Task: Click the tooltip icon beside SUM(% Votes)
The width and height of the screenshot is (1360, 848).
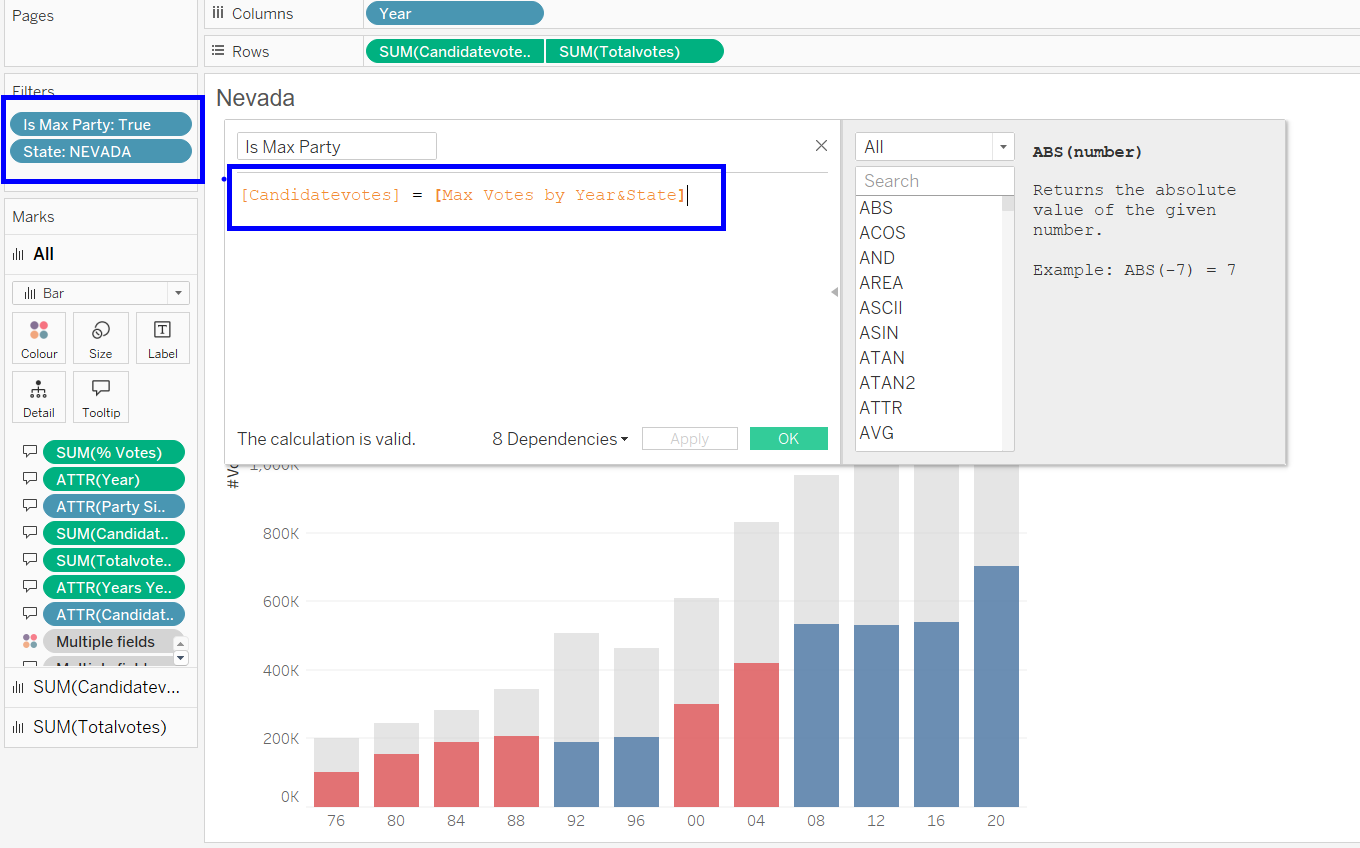Action: point(30,452)
